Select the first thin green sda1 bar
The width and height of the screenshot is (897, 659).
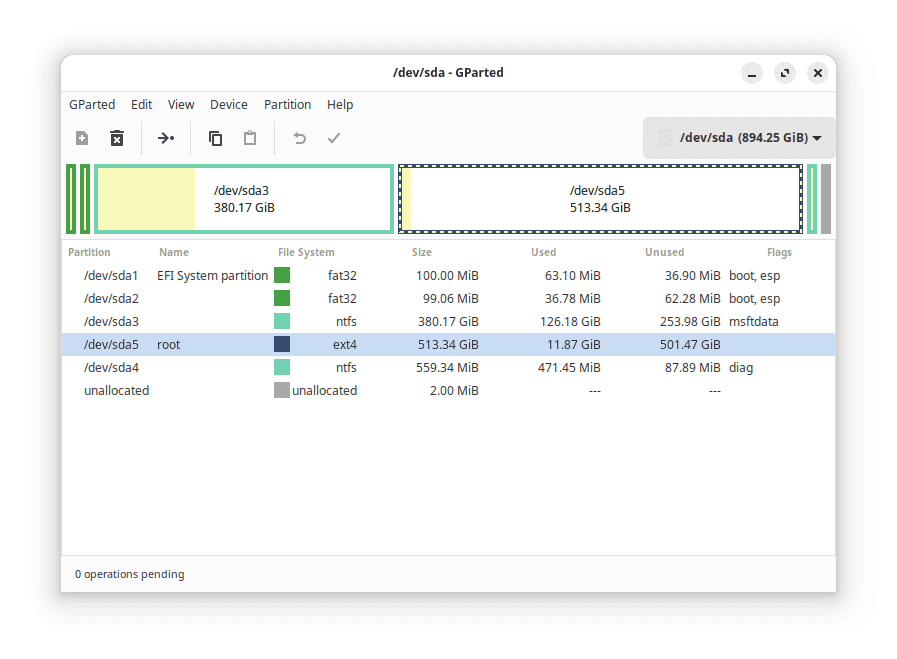click(x=71, y=199)
